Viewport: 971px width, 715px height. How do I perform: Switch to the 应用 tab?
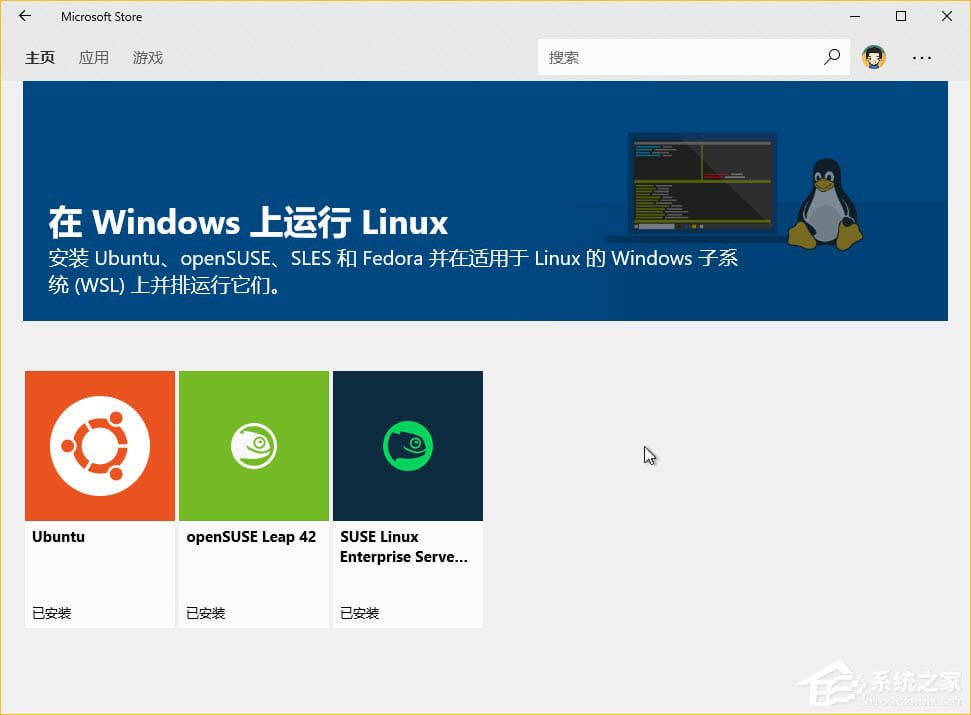tap(94, 57)
